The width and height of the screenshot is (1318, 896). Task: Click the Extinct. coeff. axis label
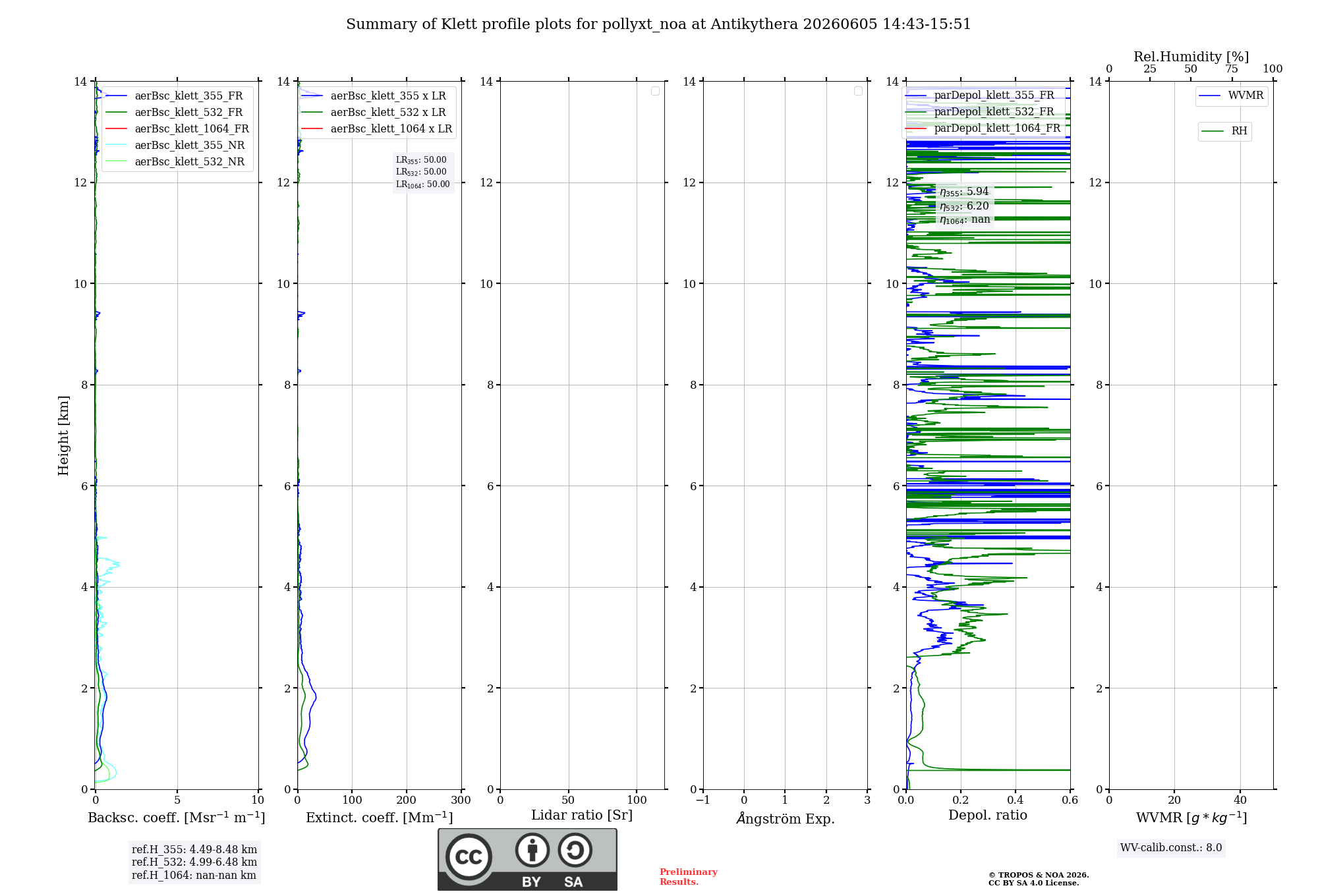[x=380, y=818]
